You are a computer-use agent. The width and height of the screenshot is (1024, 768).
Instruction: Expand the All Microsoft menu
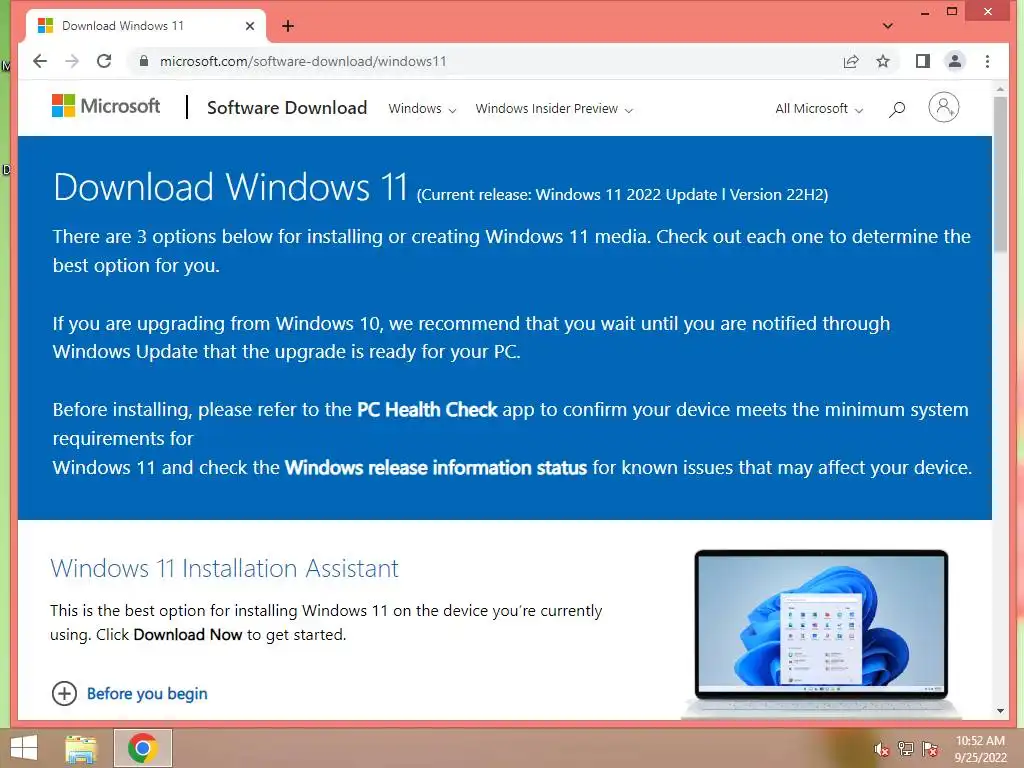click(819, 109)
